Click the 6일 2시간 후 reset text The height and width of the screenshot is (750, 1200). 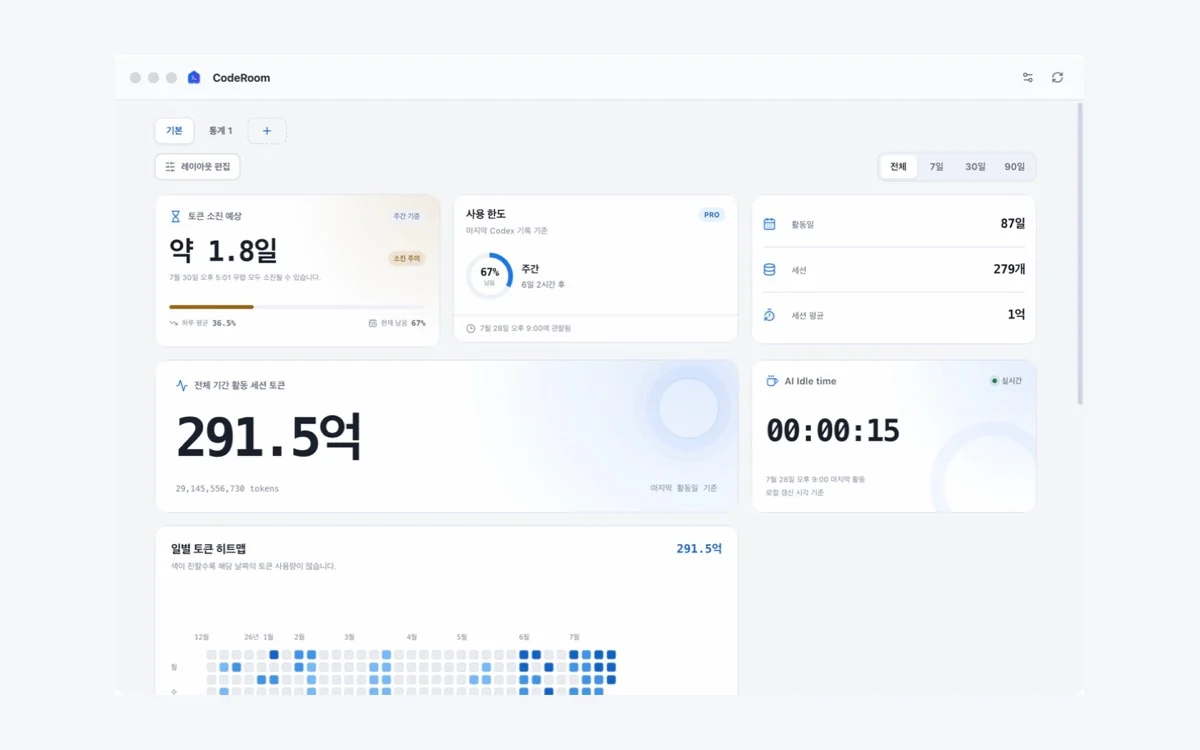(543, 285)
